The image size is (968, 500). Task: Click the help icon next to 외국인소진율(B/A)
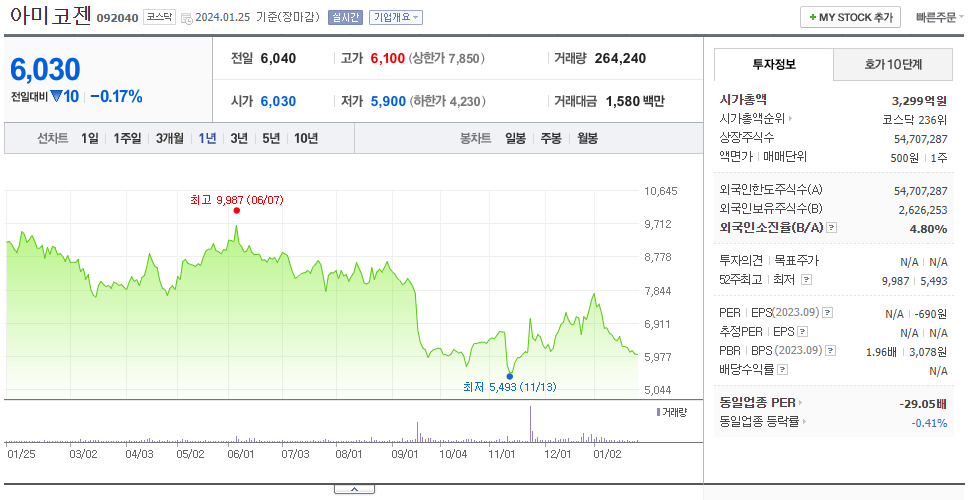point(832,228)
